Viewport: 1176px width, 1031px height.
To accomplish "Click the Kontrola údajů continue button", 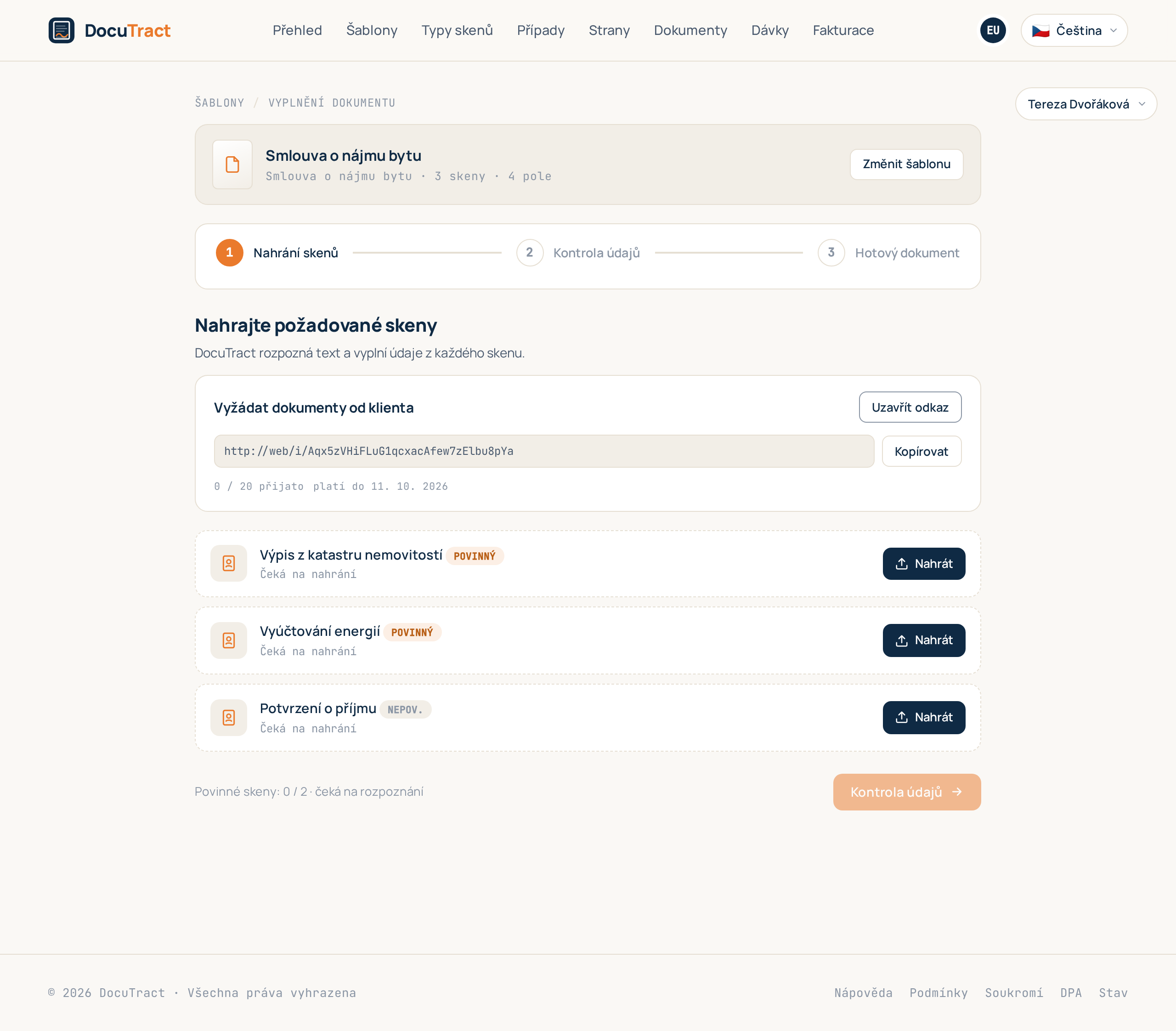I will (x=907, y=792).
